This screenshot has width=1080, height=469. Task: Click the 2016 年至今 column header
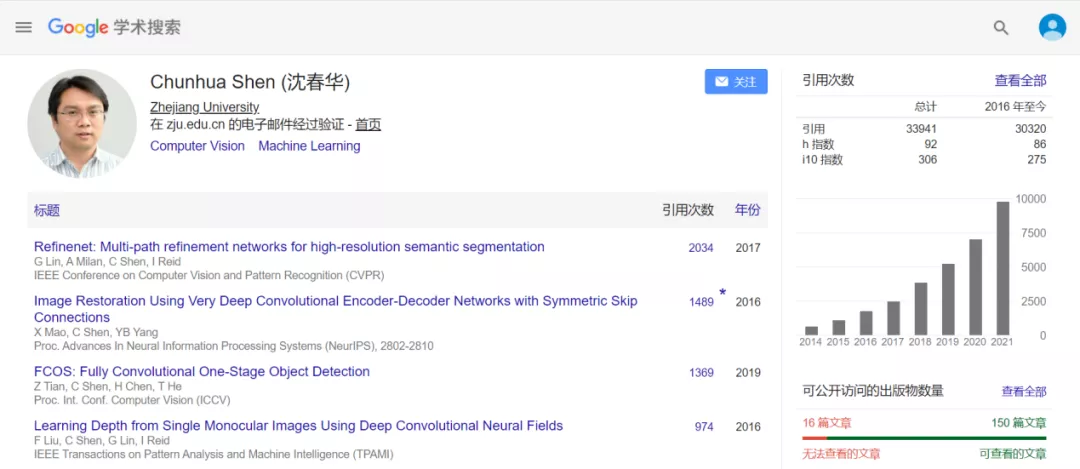pos(1015,107)
